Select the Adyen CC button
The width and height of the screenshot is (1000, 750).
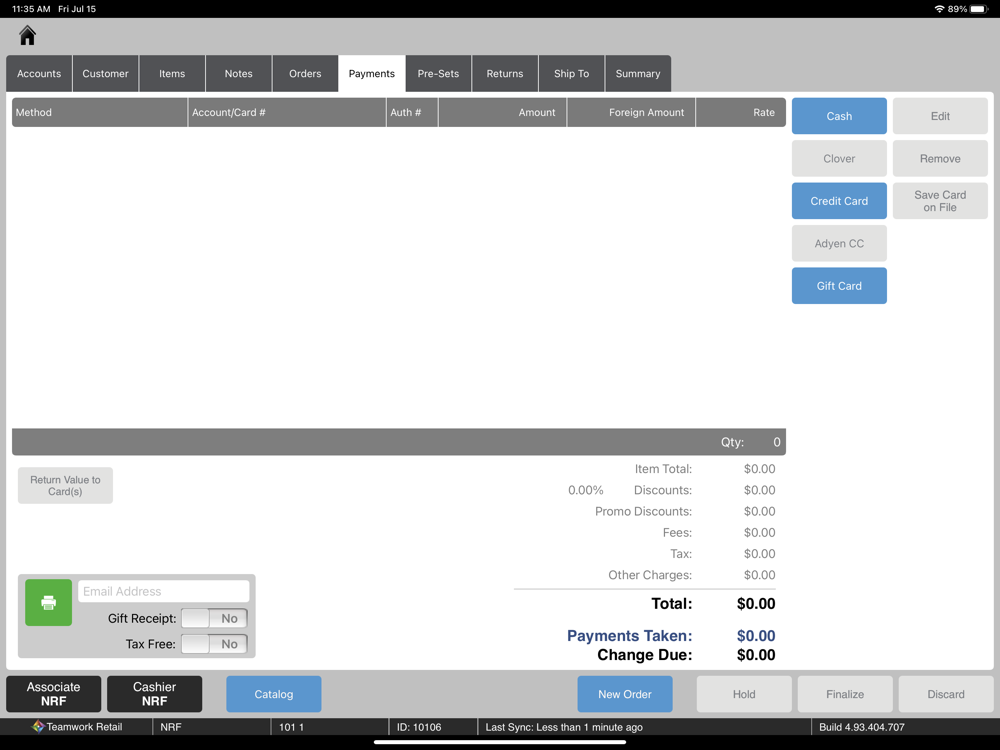[839, 243]
